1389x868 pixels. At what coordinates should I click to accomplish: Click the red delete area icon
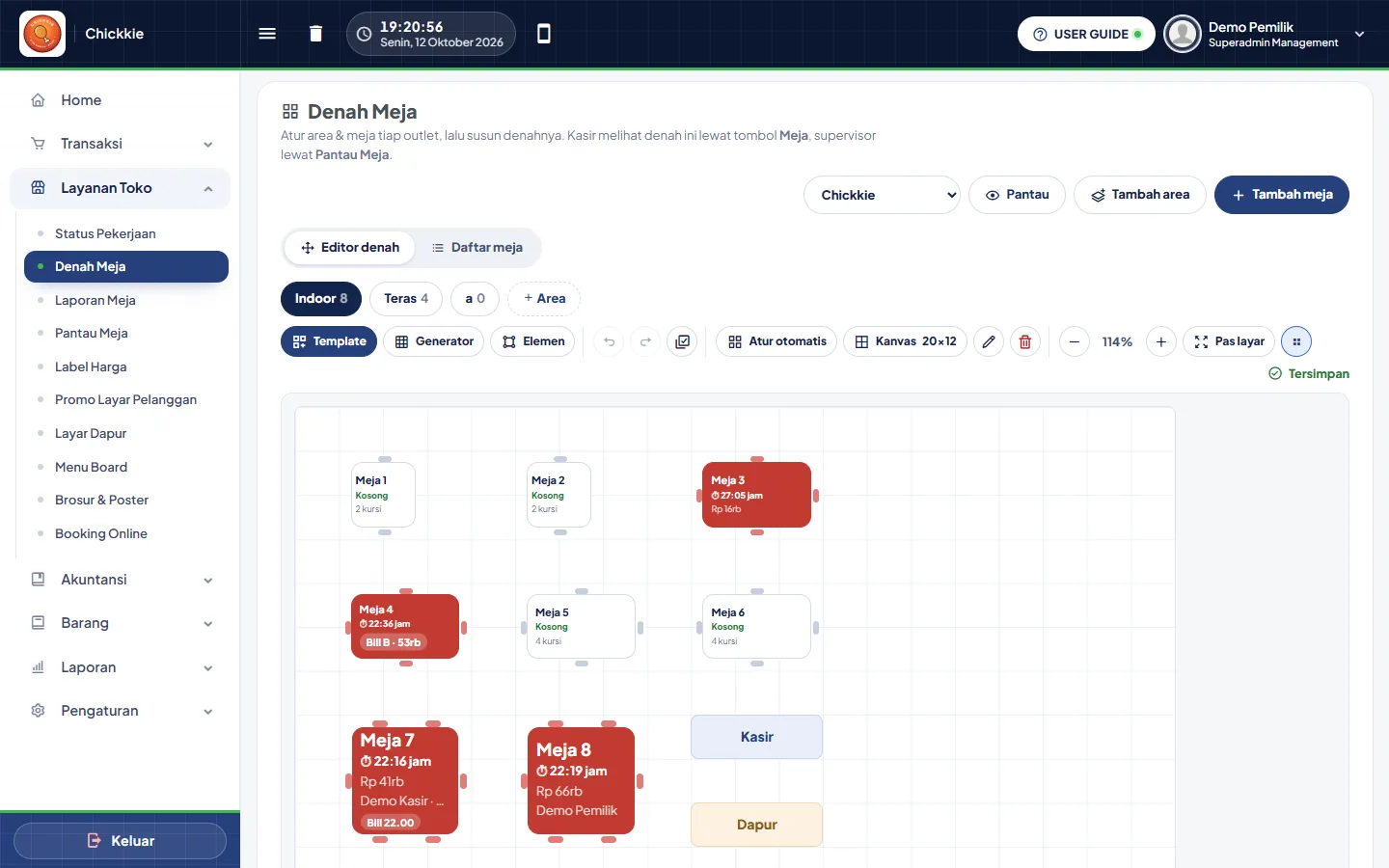(1025, 341)
